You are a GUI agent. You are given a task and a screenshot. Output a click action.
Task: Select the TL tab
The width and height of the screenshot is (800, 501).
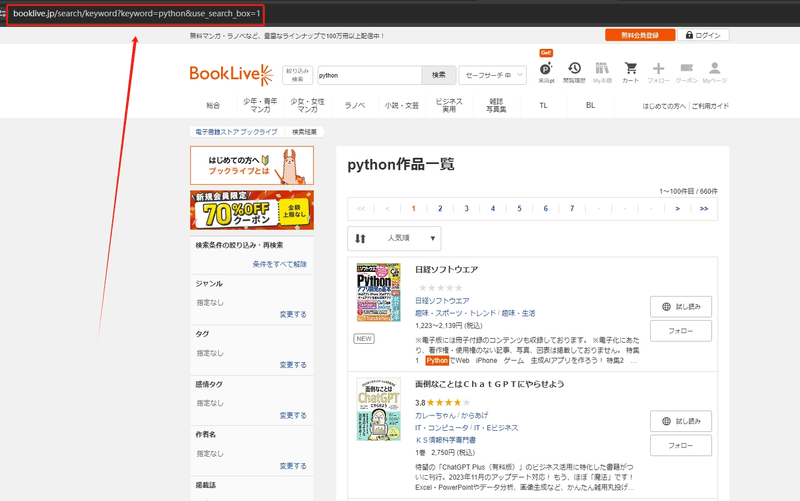[543, 106]
